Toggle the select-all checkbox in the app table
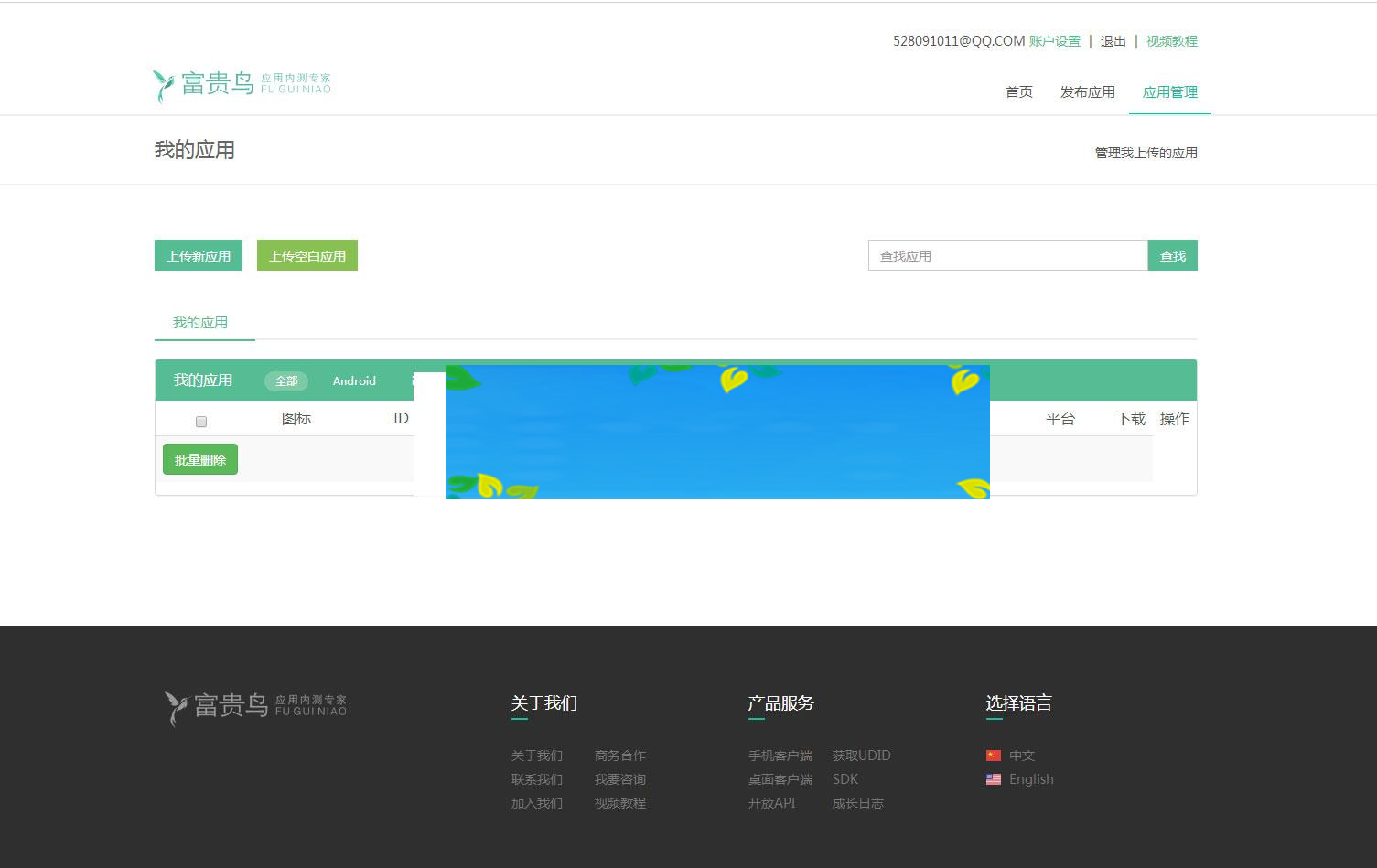The width and height of the screenshot is (1377, 868). [x=200, y=421]
